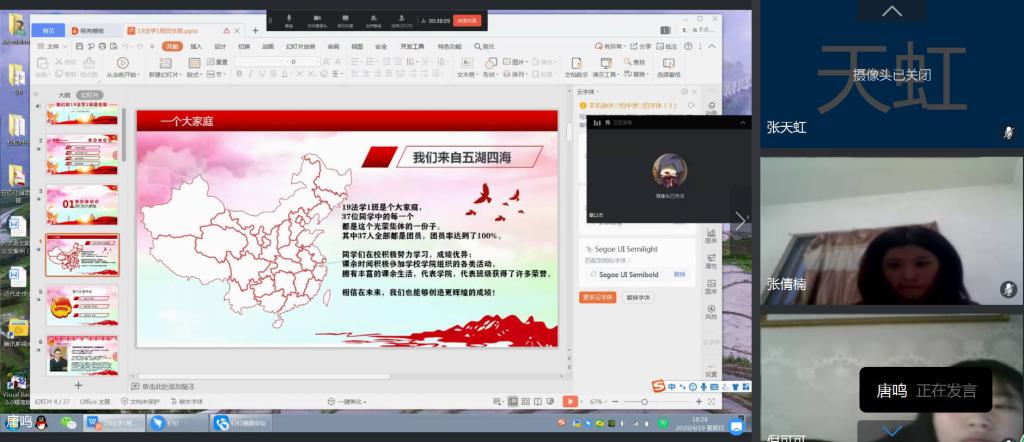Open WeChat from the Windows taskbar
The image size is (1024, 442).
pyautogui.click(x=68, y=423)
